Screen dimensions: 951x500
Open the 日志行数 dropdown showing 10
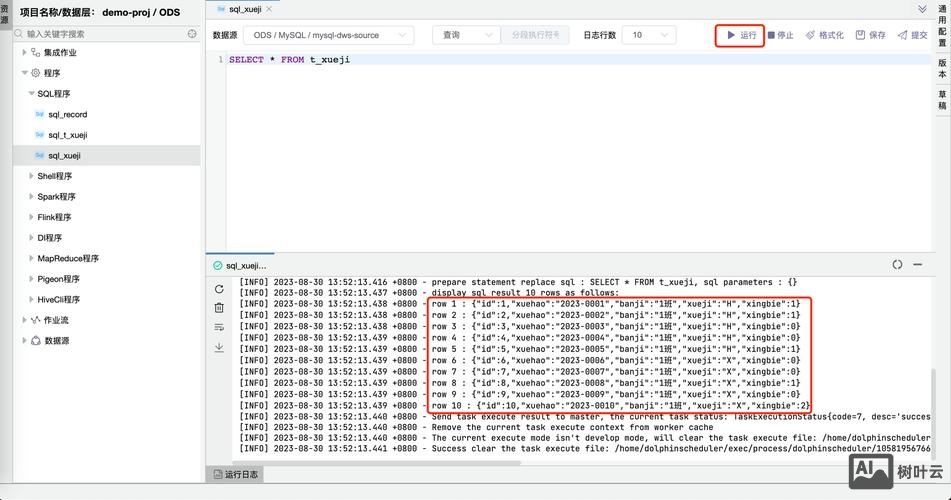[649, 35]
